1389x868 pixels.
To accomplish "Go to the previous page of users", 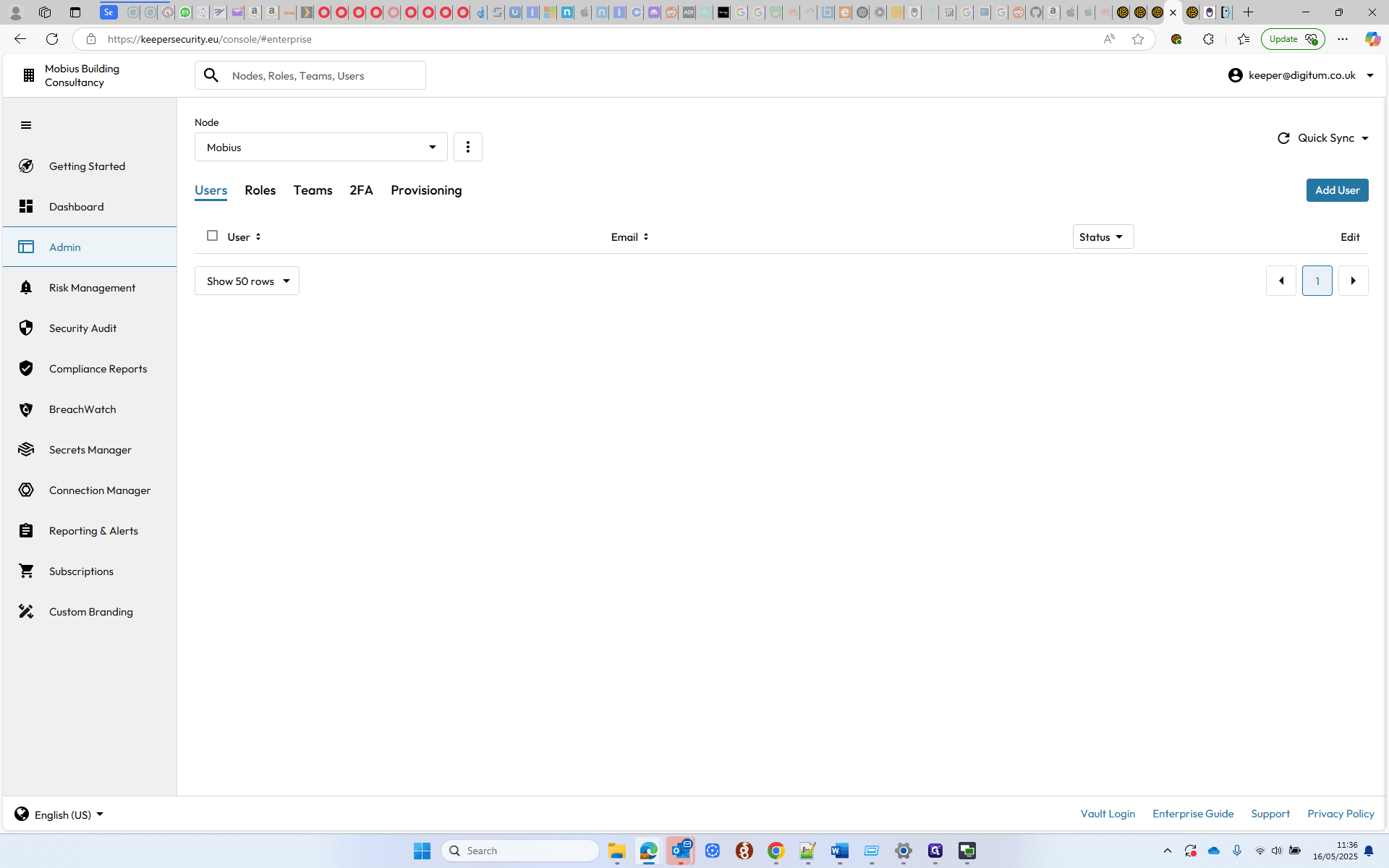I will tap(1280, 281).
